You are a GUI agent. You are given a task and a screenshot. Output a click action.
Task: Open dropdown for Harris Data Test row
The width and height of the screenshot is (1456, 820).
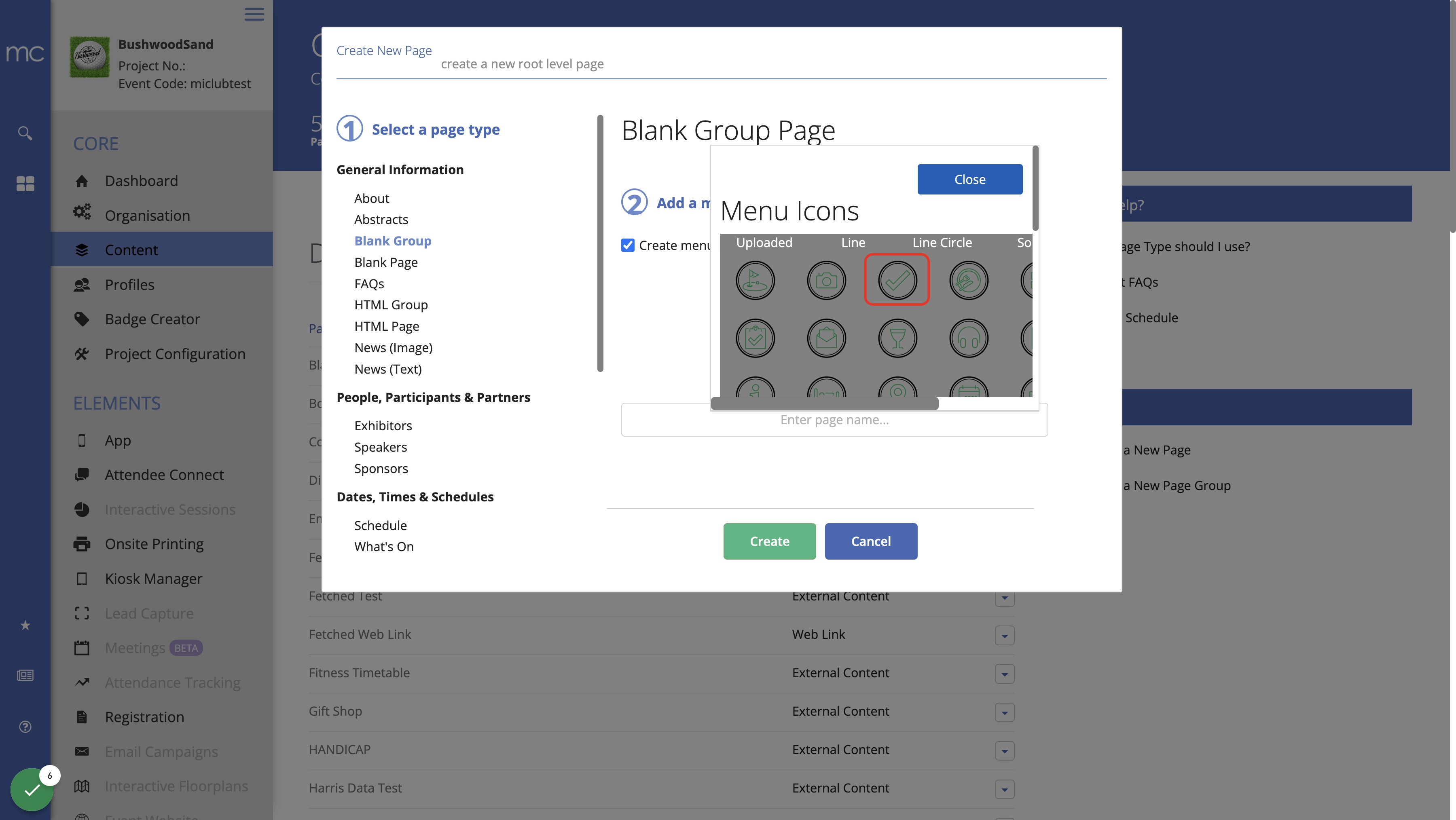(1004, 790)
